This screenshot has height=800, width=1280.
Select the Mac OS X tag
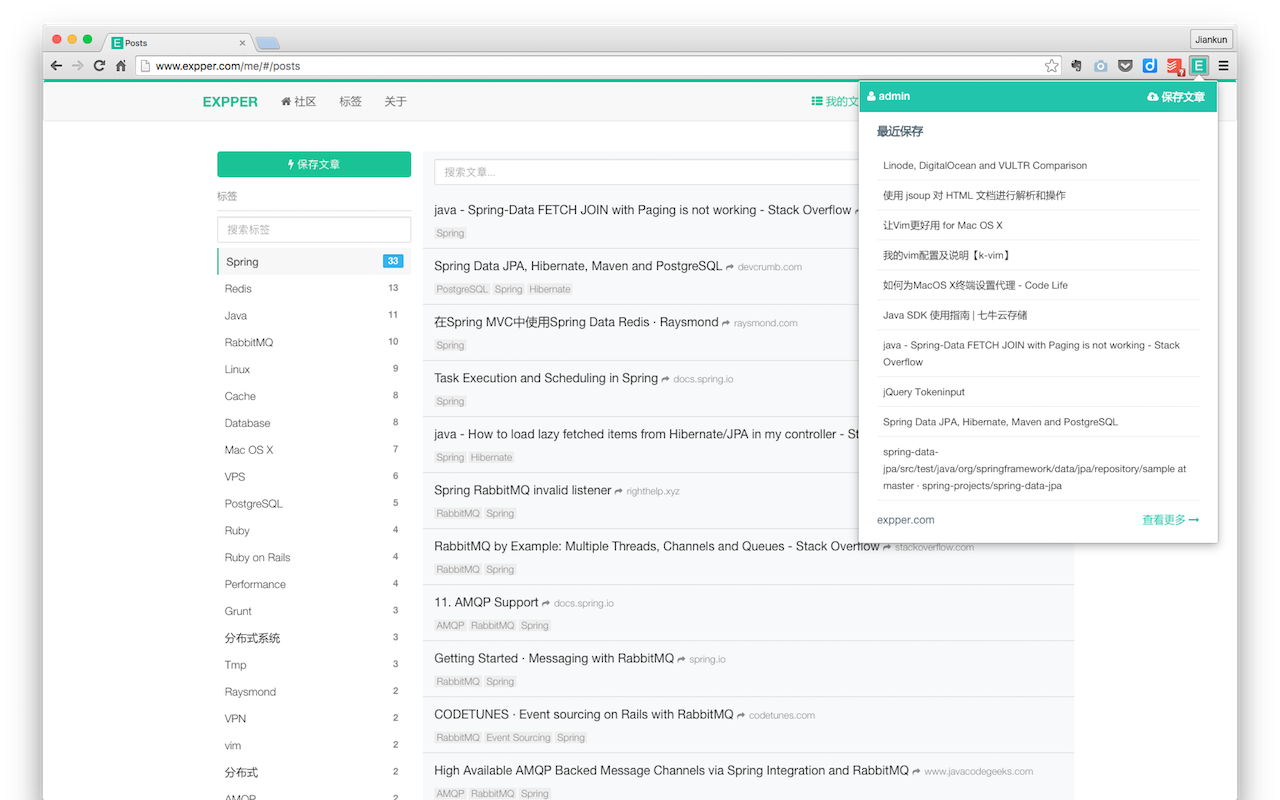314,450
